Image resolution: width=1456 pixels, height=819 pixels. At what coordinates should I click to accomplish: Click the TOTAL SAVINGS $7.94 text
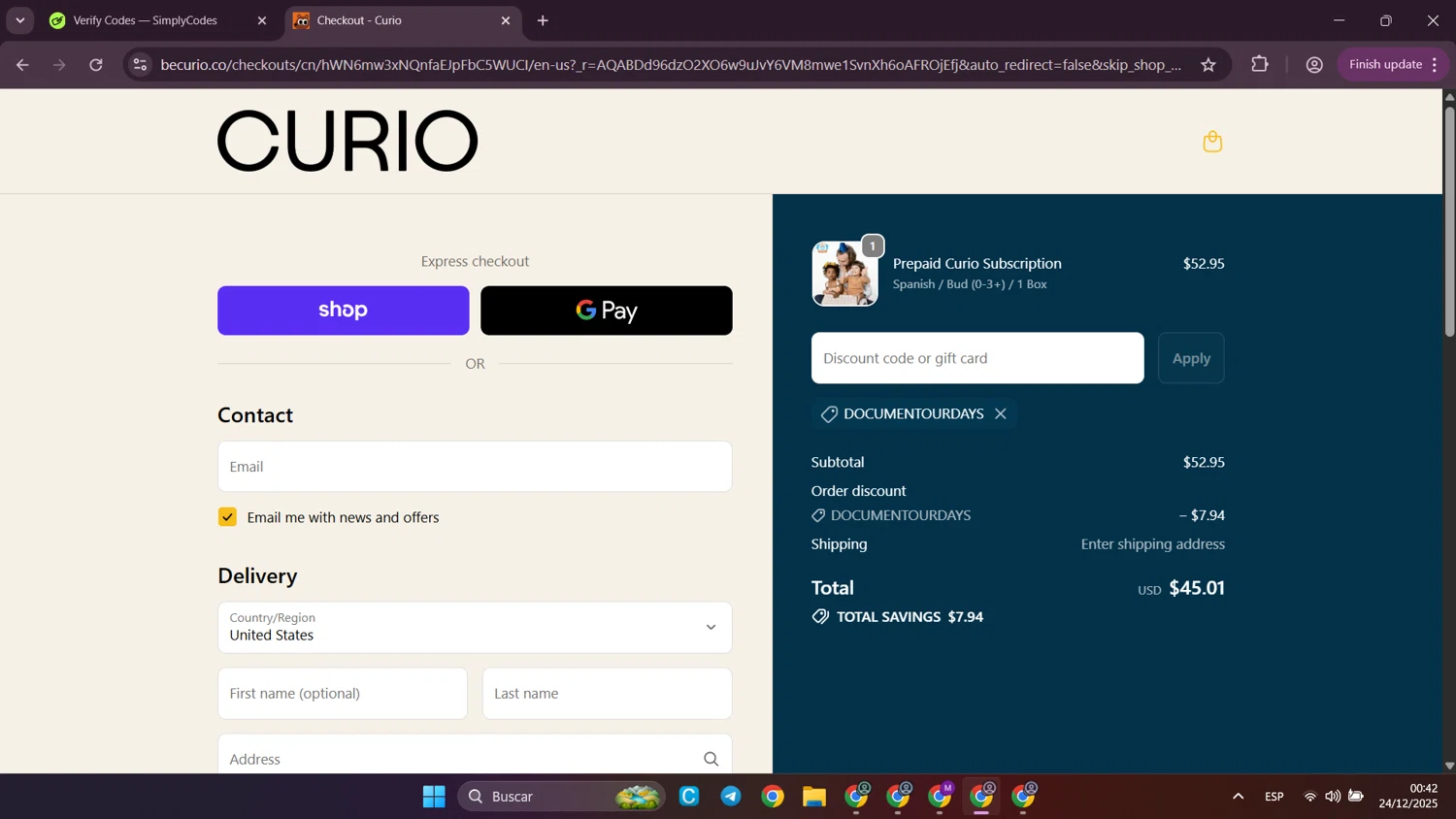910,617
